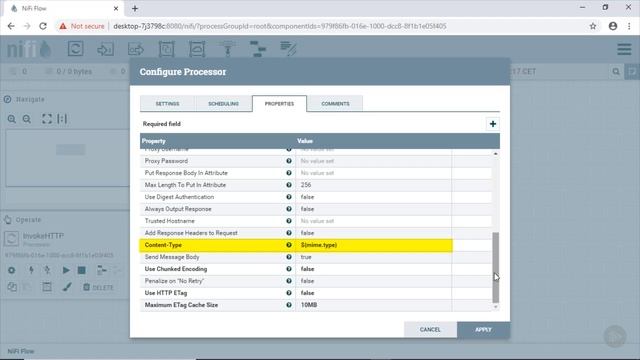640x360 pixels.
Task: Open help for Maximum ETag Cache Size
Action: click(x=289, y=305)
